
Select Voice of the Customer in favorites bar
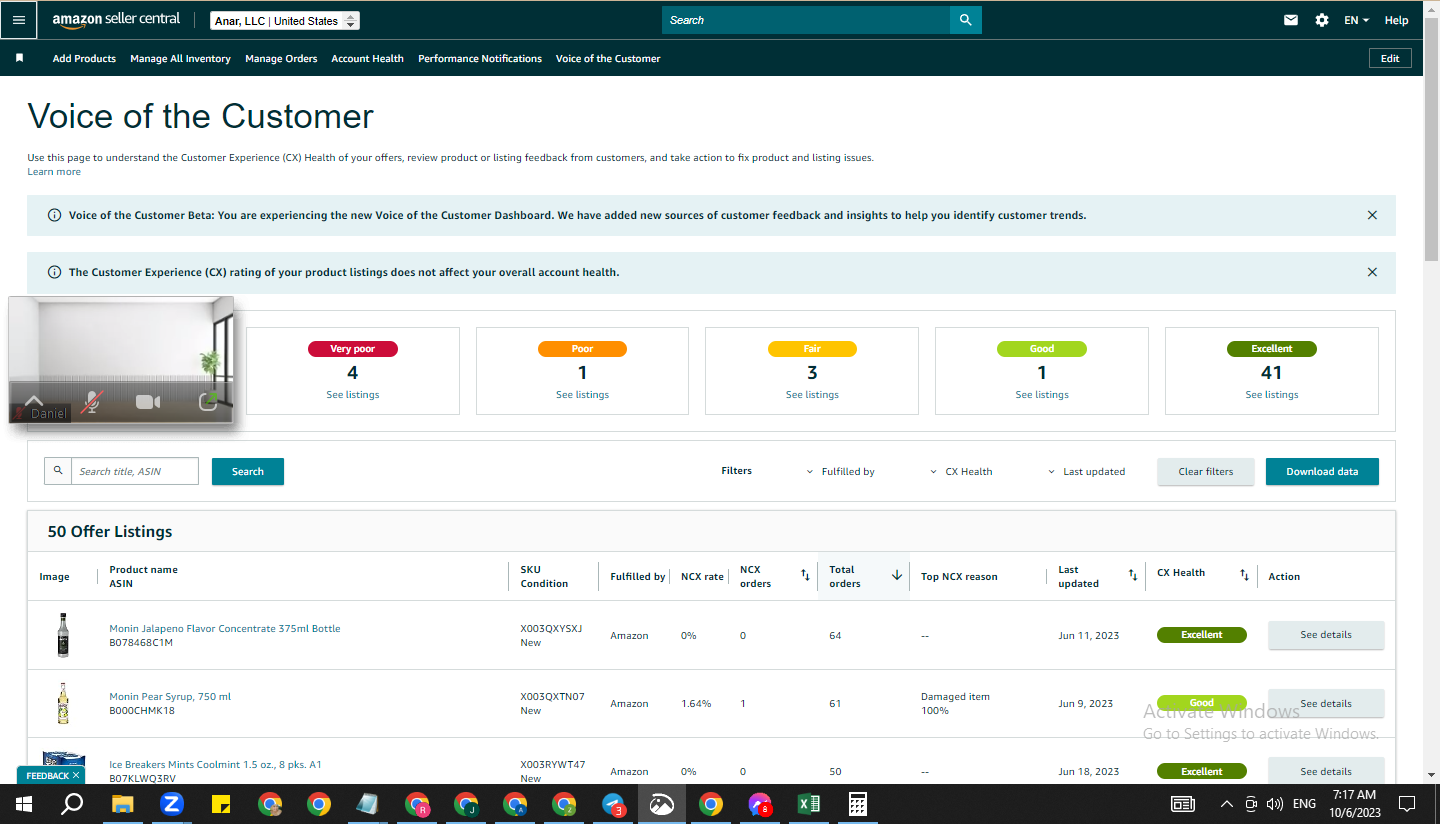[608, 59]
